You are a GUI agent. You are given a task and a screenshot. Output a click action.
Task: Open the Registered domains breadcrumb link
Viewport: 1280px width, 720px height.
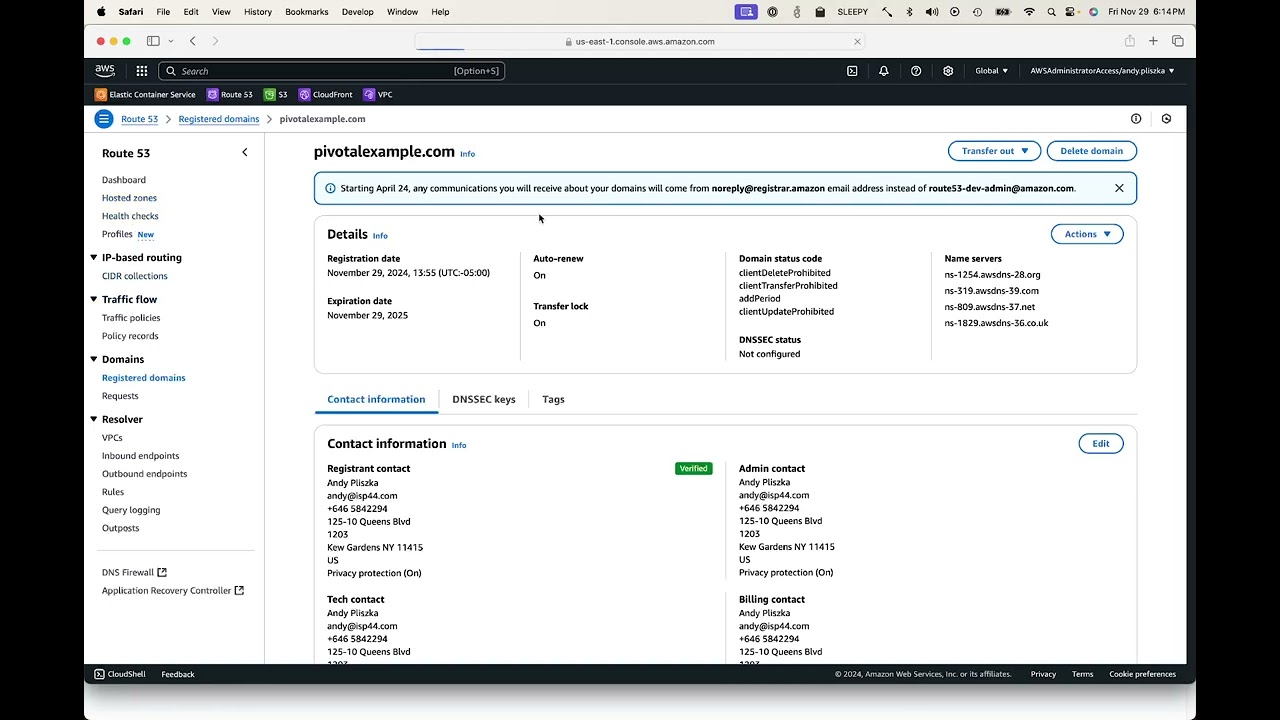coord(219,119)
